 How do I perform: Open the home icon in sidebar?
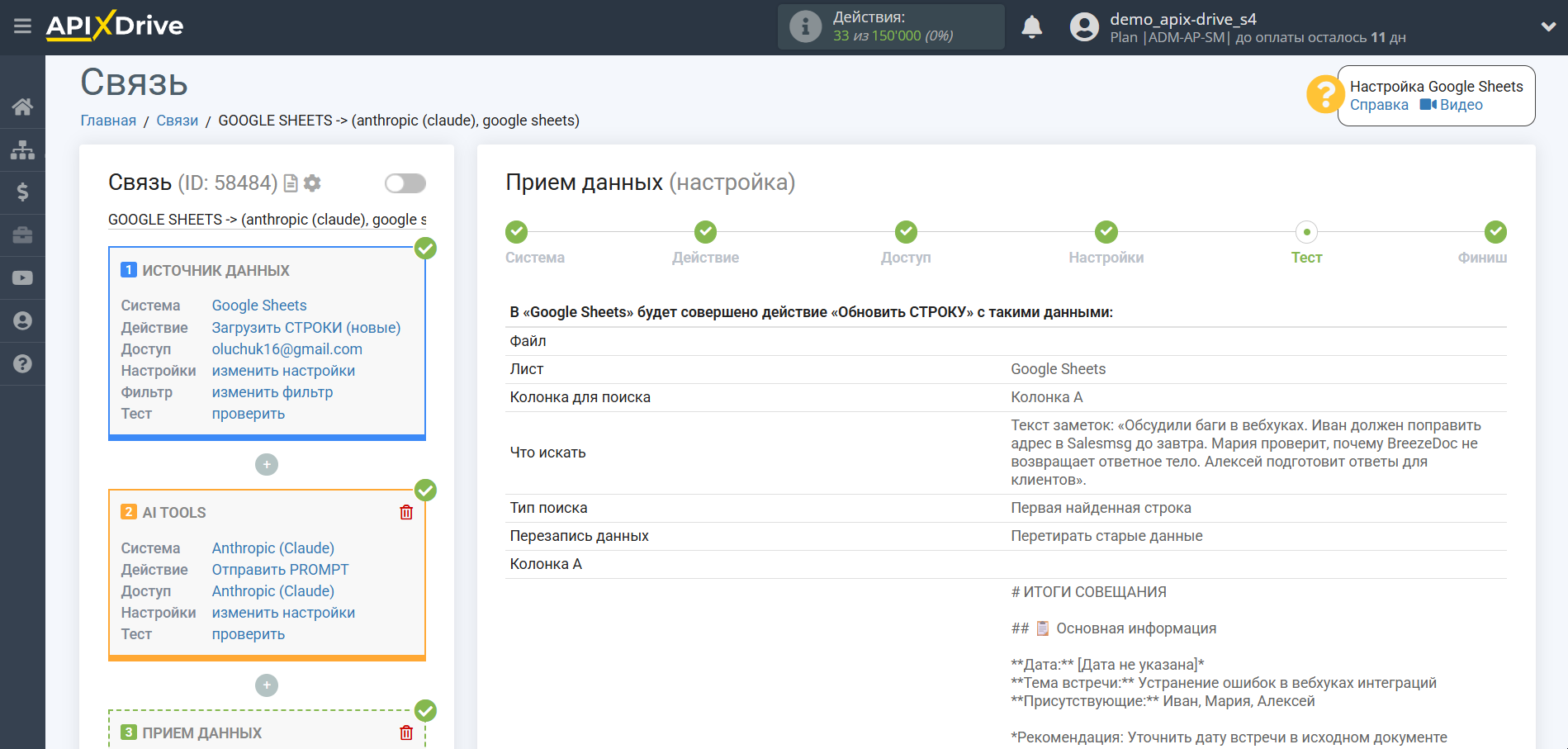point(22,107)
